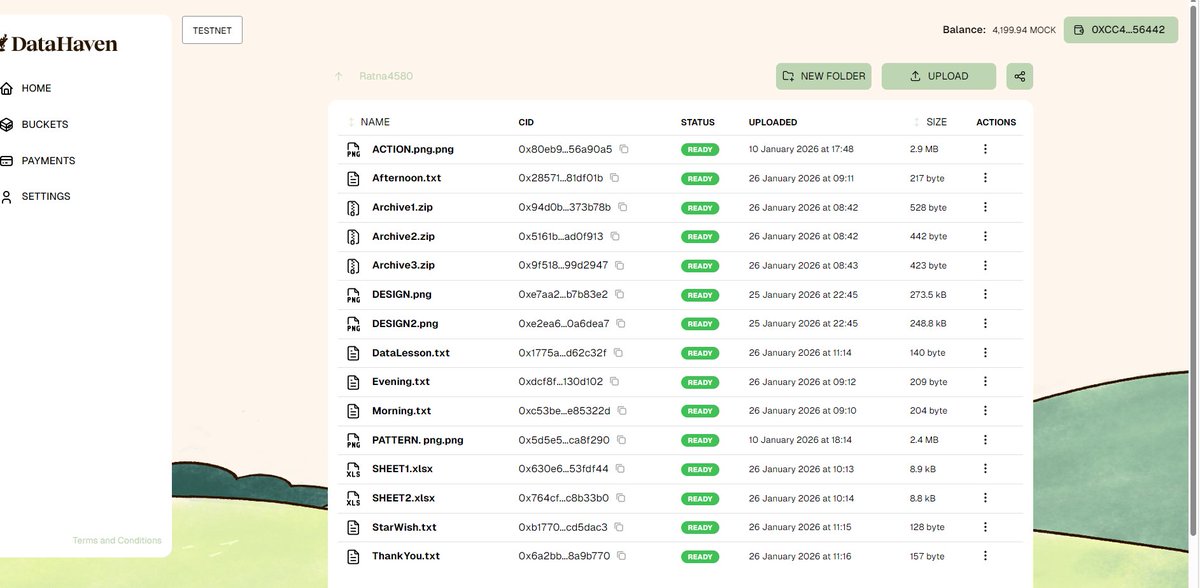Click the READY status of SHEET2.xlsx
Image resolution: width=1200 pixels, height=588 pixels.
coord(700,499)
